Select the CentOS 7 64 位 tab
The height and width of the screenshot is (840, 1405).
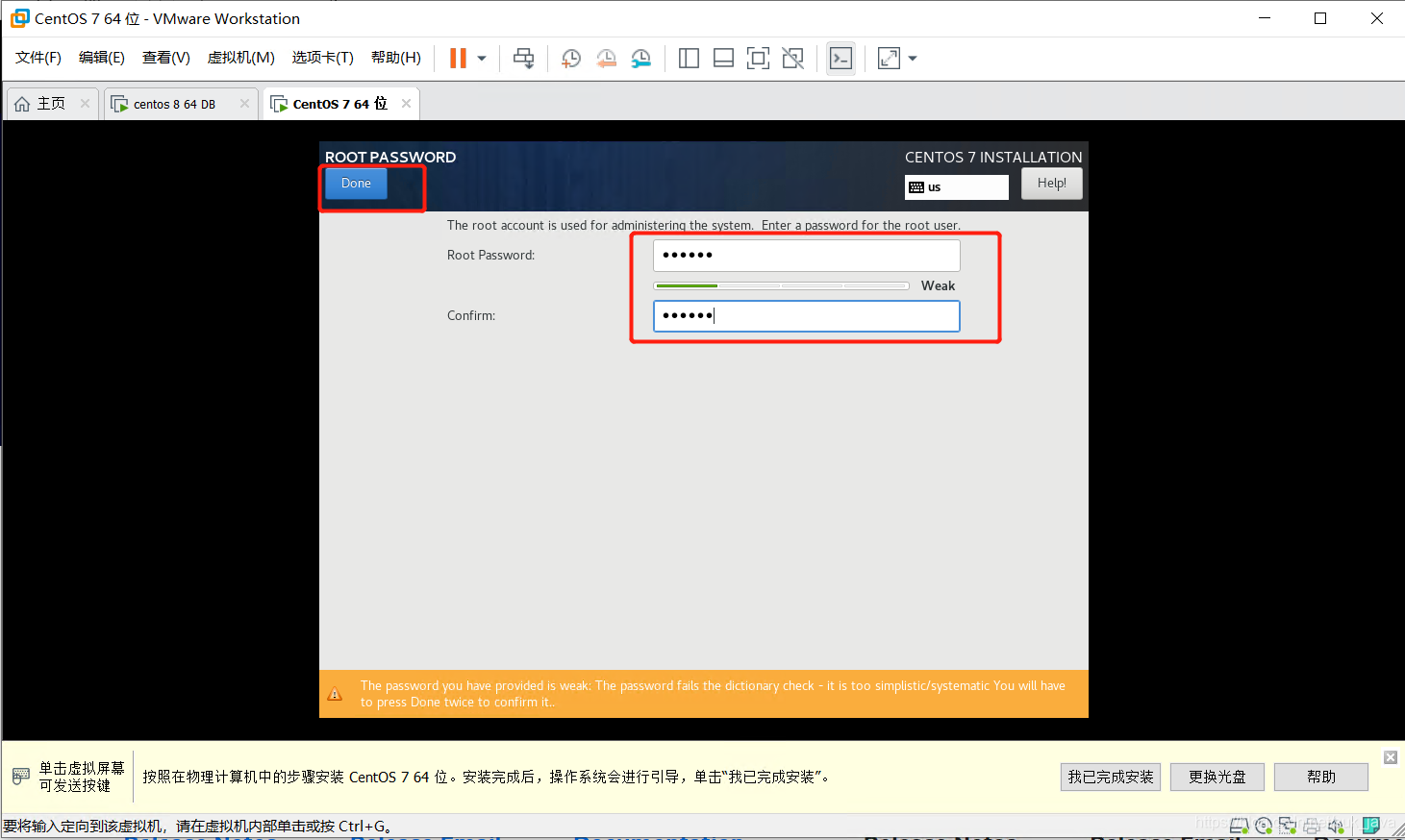[339, 104]
